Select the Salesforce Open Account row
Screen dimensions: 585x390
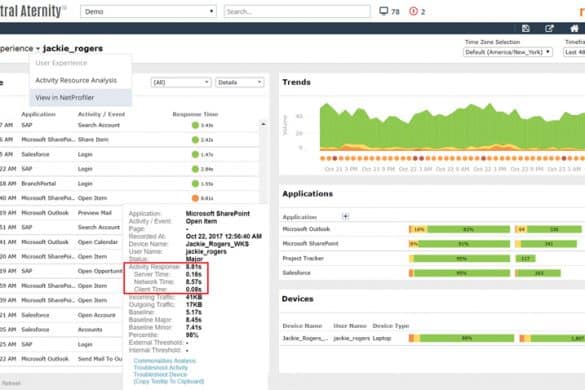point(61,315)
